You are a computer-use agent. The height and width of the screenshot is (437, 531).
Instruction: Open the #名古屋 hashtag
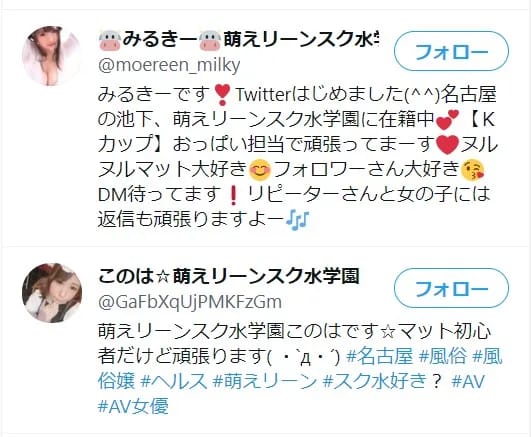tap(381, 356)
